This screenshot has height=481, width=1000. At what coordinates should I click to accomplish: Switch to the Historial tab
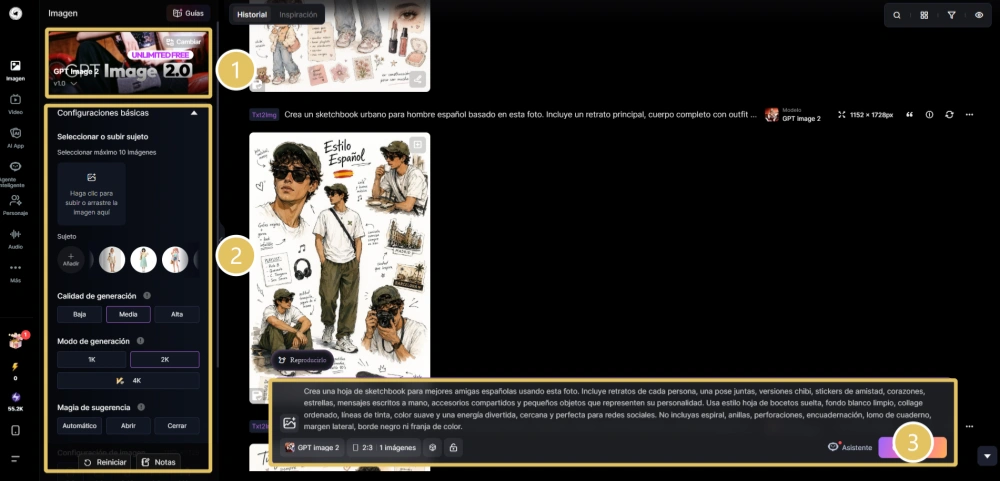(252, 14)
